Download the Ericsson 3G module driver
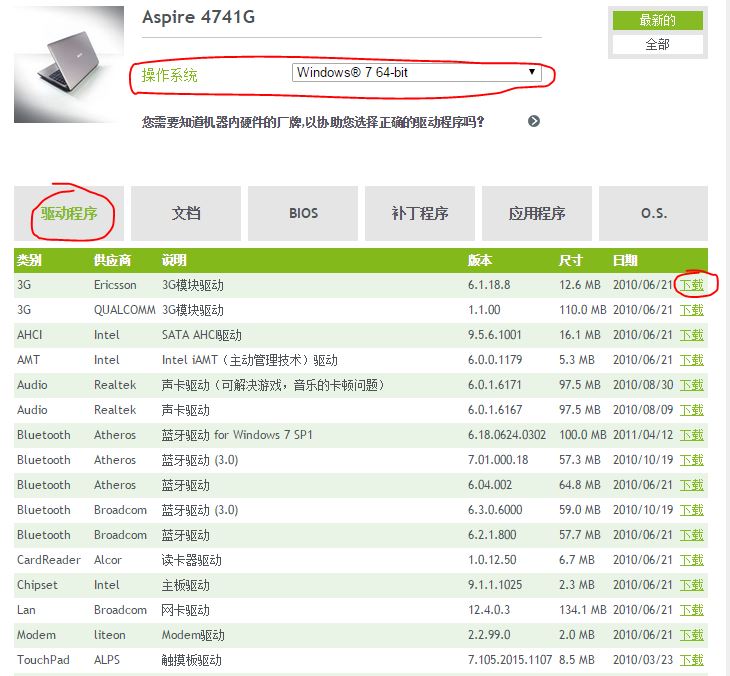Screen dimensions: 730x676 pos(692,285)
